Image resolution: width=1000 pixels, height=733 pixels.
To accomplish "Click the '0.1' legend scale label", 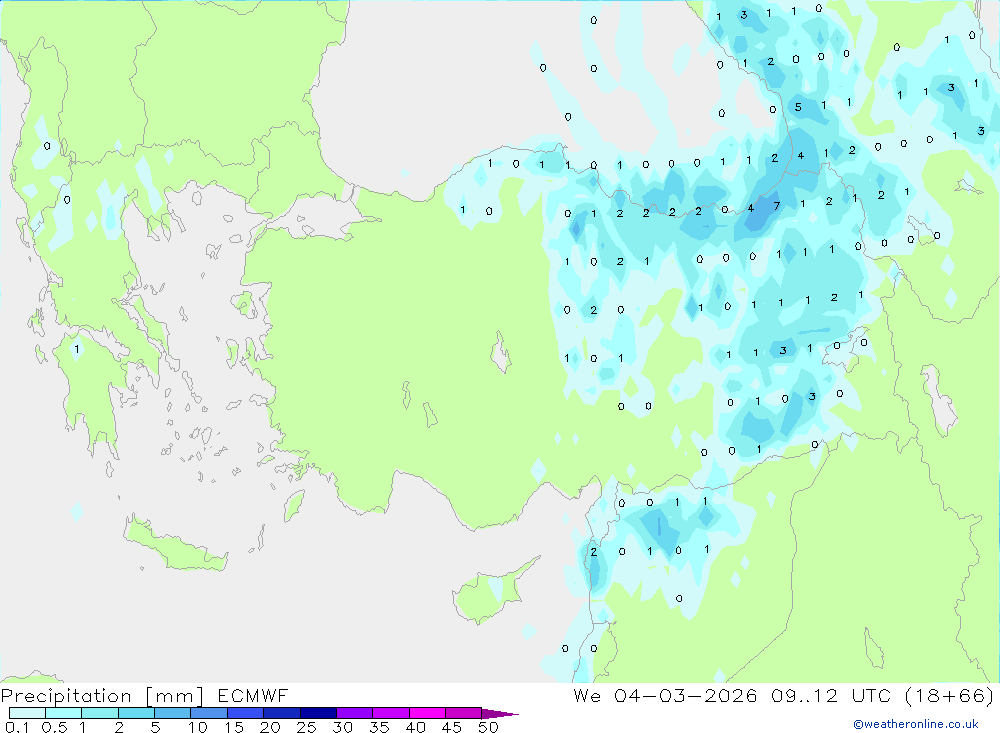I will coord(17,727).
